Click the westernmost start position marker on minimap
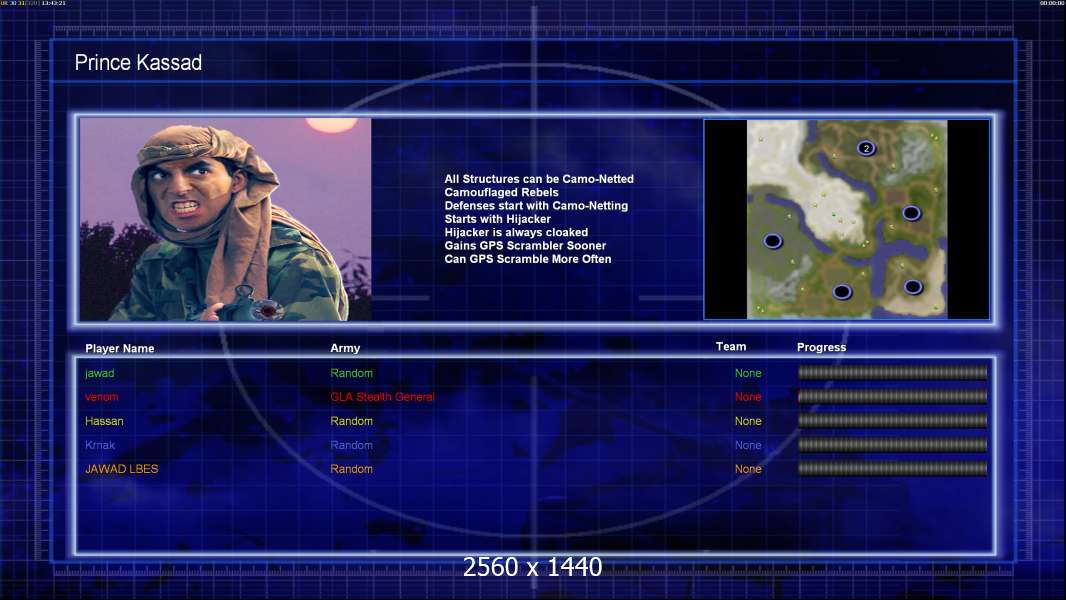Screen dimensions: 1066x600 tap(772, 241)
